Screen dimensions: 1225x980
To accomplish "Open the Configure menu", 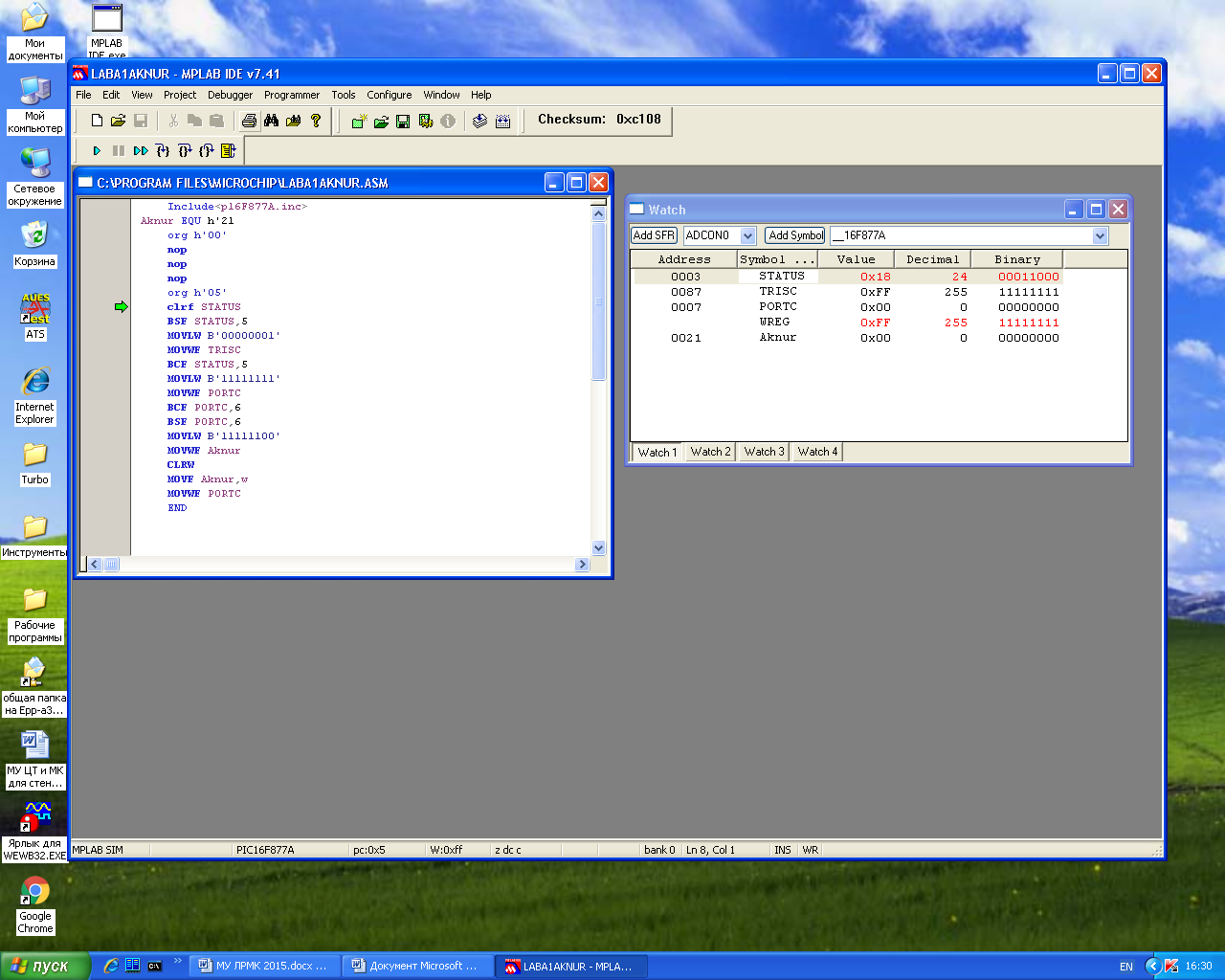I will point(390,95).
